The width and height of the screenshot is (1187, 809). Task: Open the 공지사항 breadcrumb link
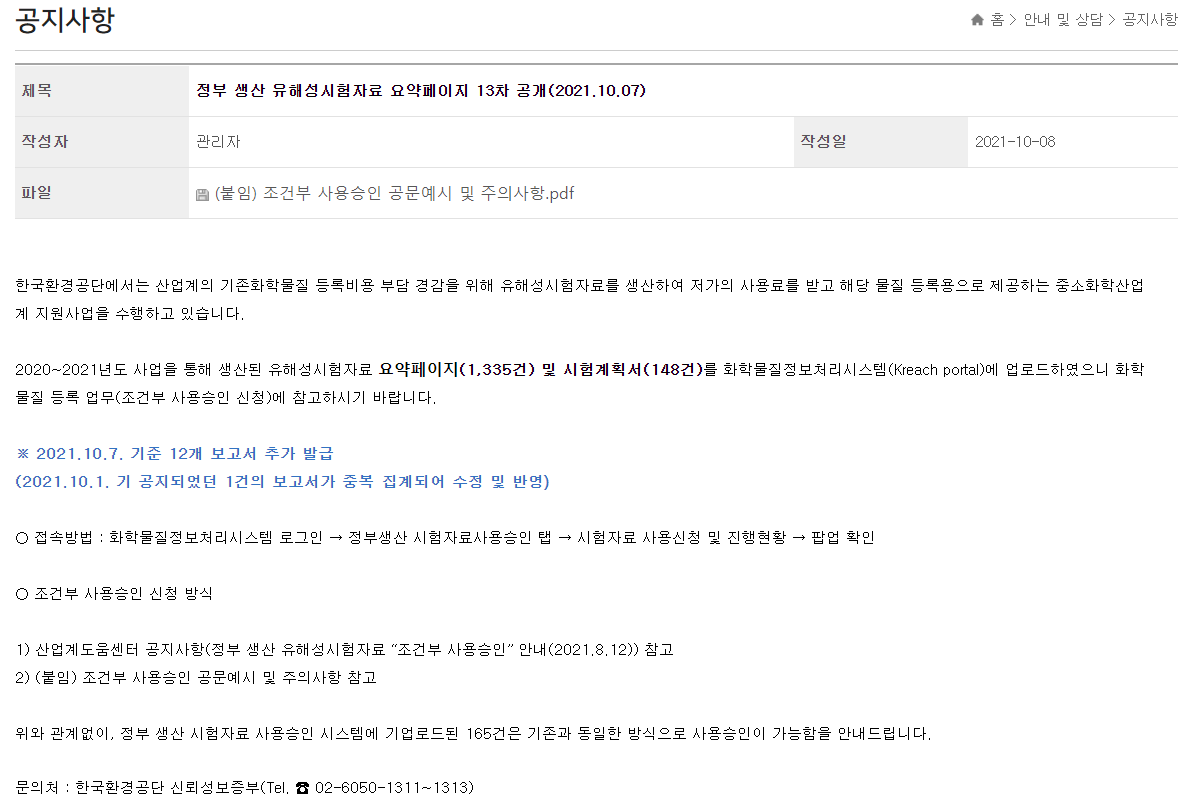pos(1149,20)
